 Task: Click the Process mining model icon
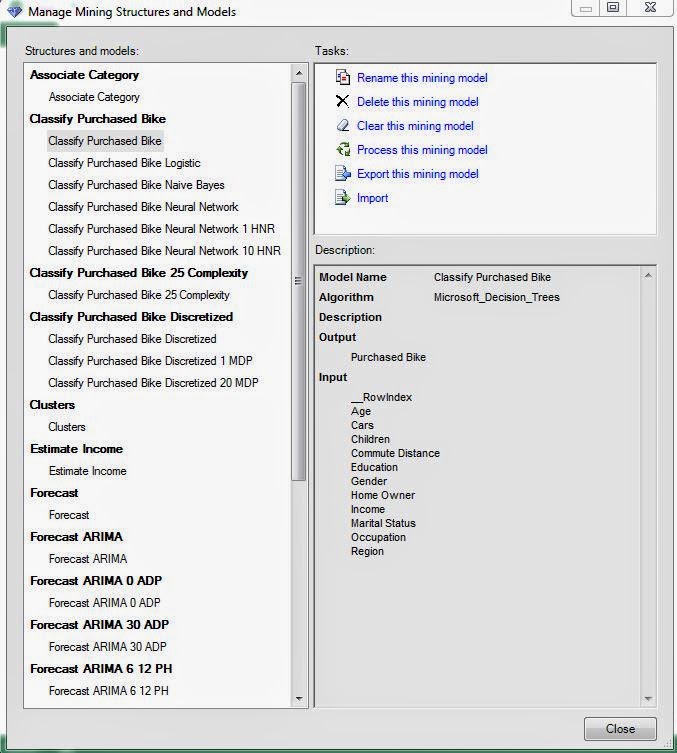click(x=343, y=149)
